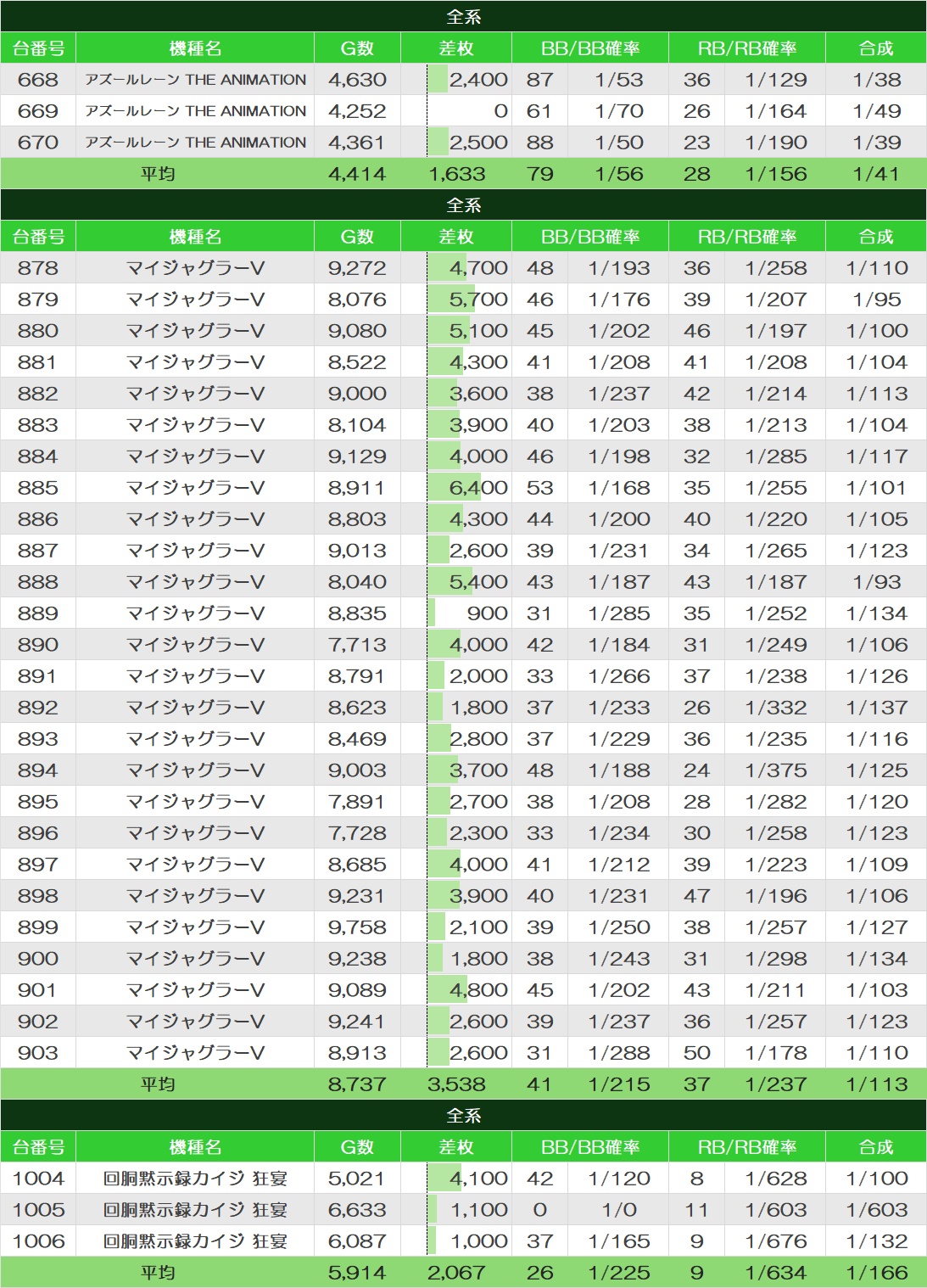Select the G数 value 8,803 for machine 886
Viewport: 927px width, 1288px height.
click(x=357, y=519)
